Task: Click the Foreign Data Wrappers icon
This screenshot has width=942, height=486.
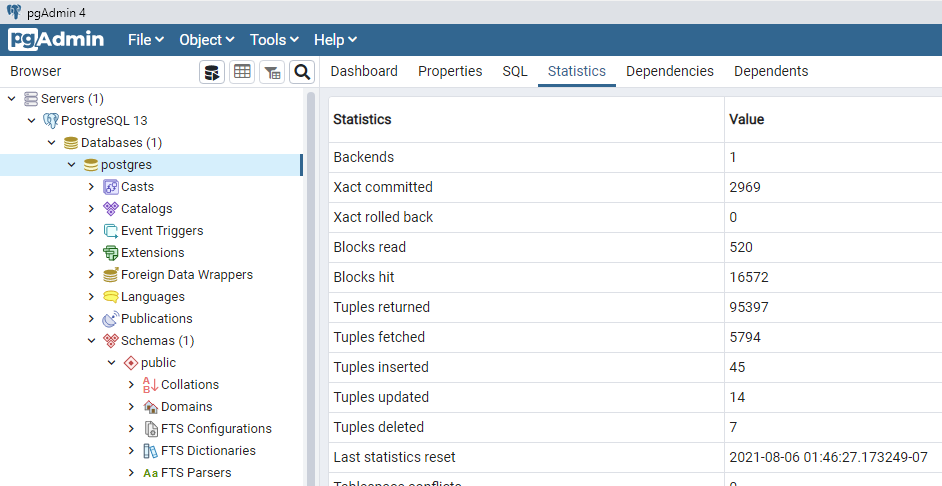Action: point(111,275)
